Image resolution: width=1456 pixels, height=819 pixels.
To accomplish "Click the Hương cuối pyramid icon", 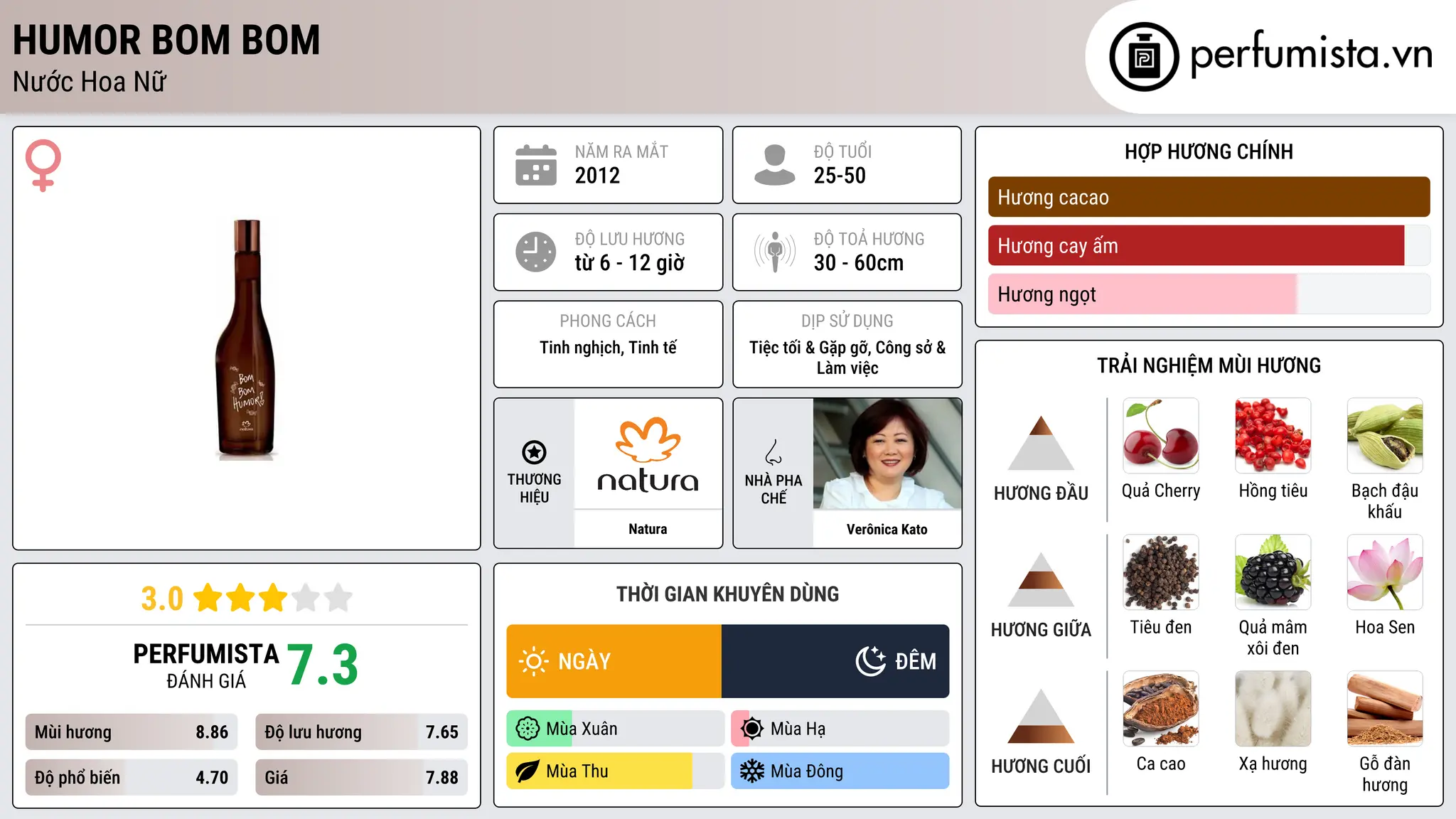I will 1041,716.
